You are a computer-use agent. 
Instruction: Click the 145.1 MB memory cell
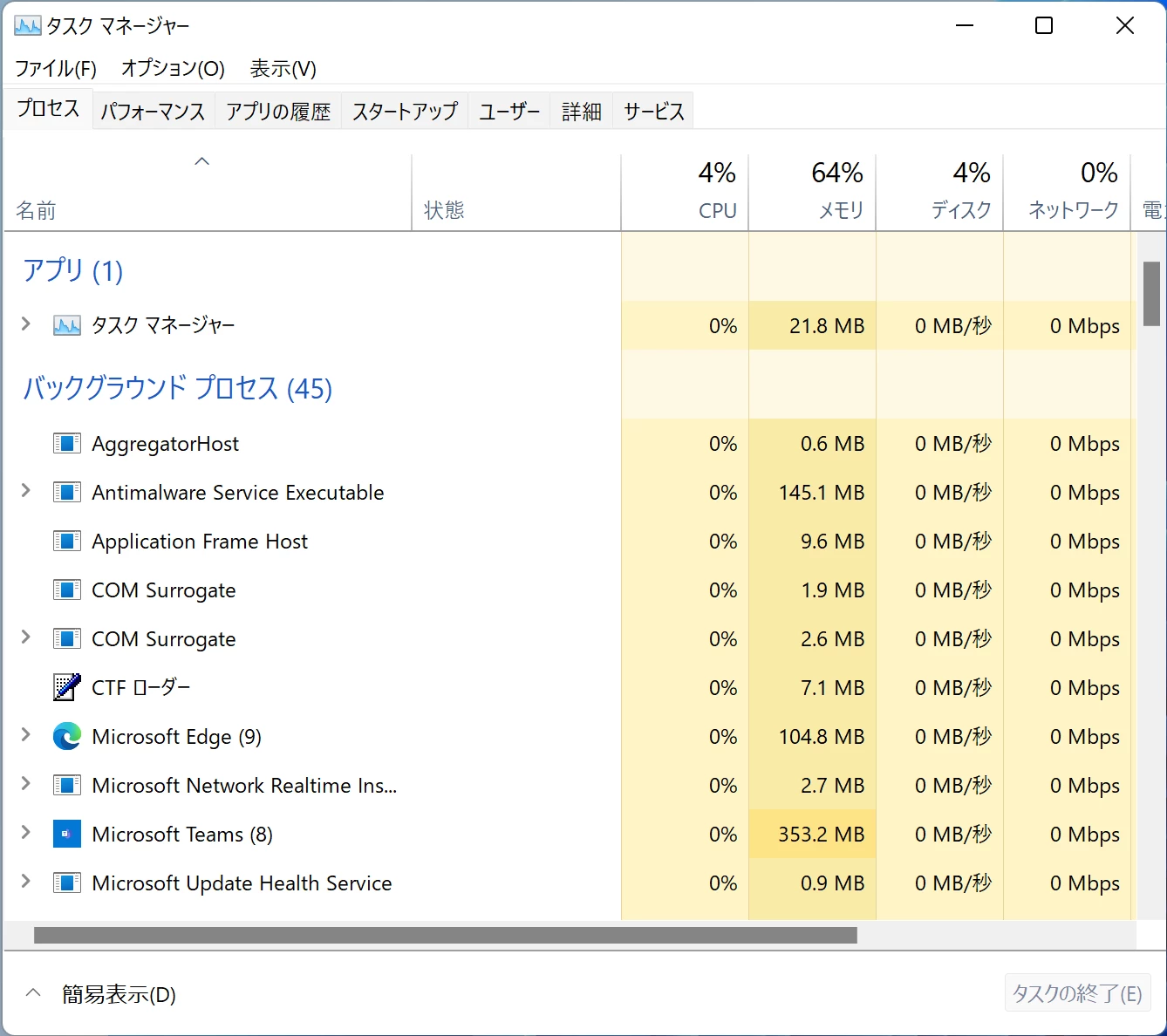click(812, 493)
